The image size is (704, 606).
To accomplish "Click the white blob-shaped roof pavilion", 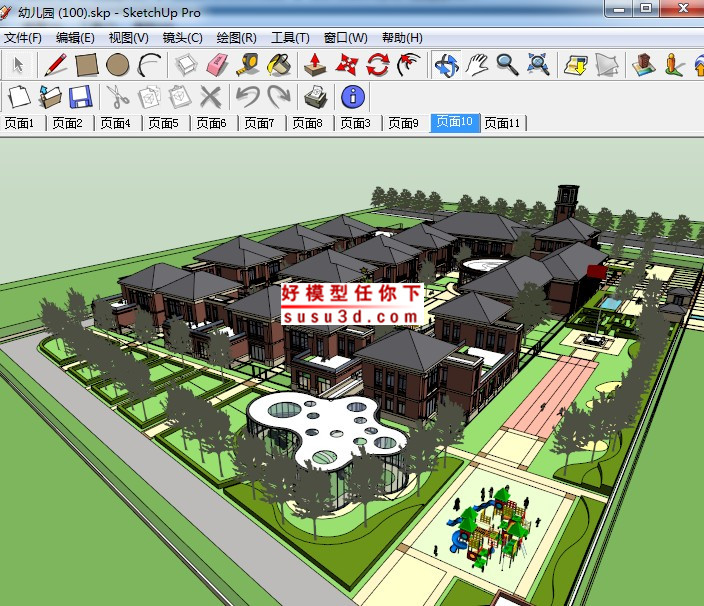I will point(327,429).
